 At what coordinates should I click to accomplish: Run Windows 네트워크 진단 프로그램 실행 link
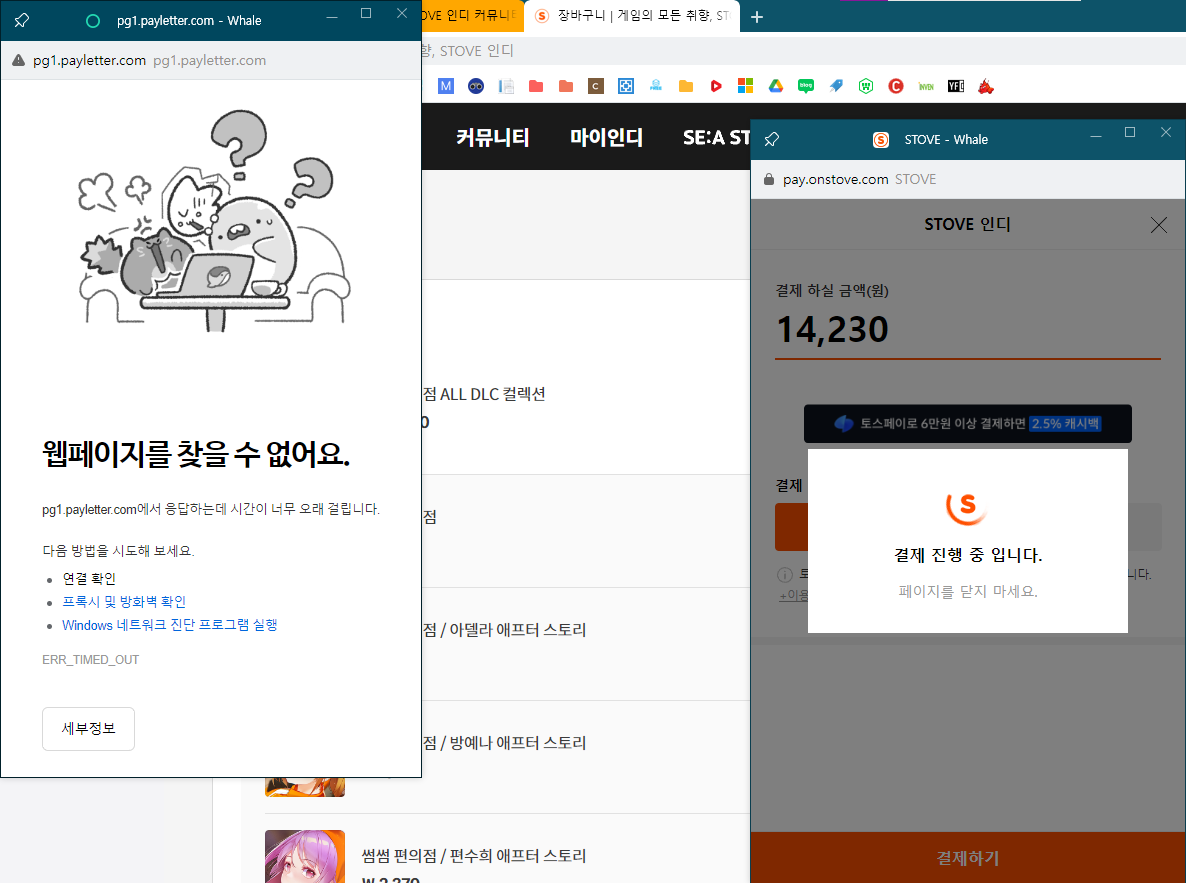(x=169, y=625)
